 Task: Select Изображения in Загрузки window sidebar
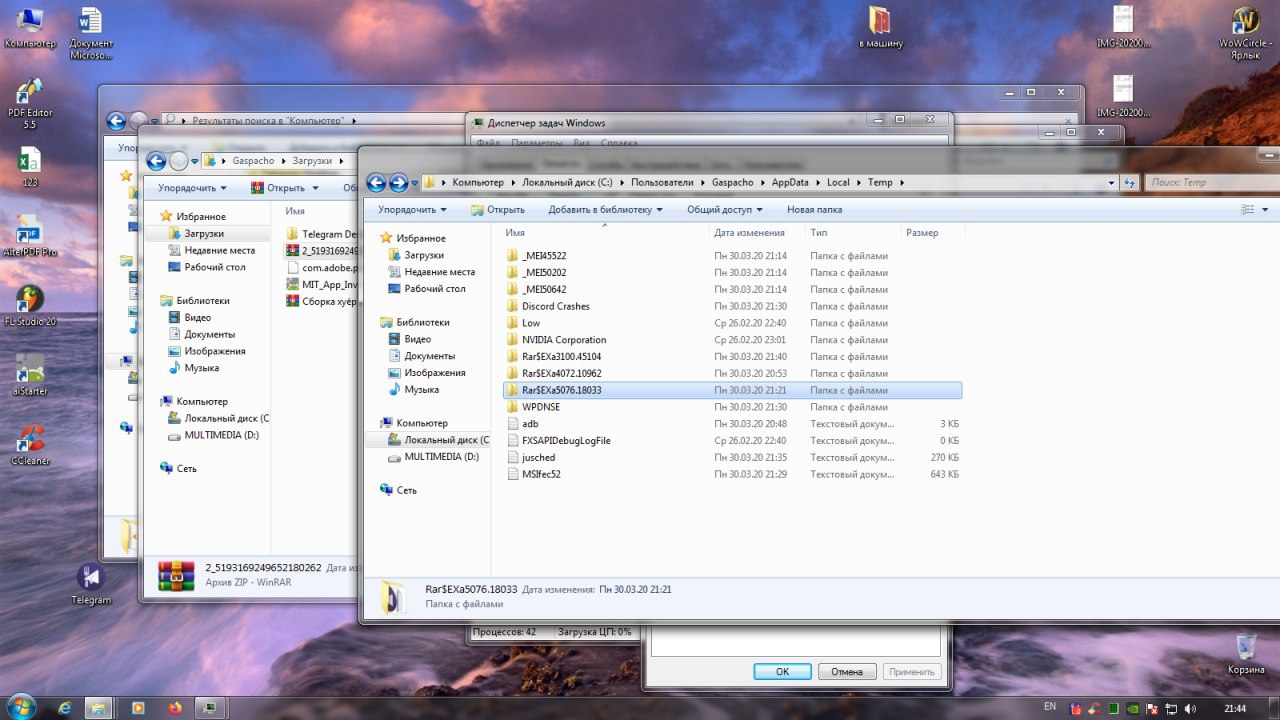[214, 351]
